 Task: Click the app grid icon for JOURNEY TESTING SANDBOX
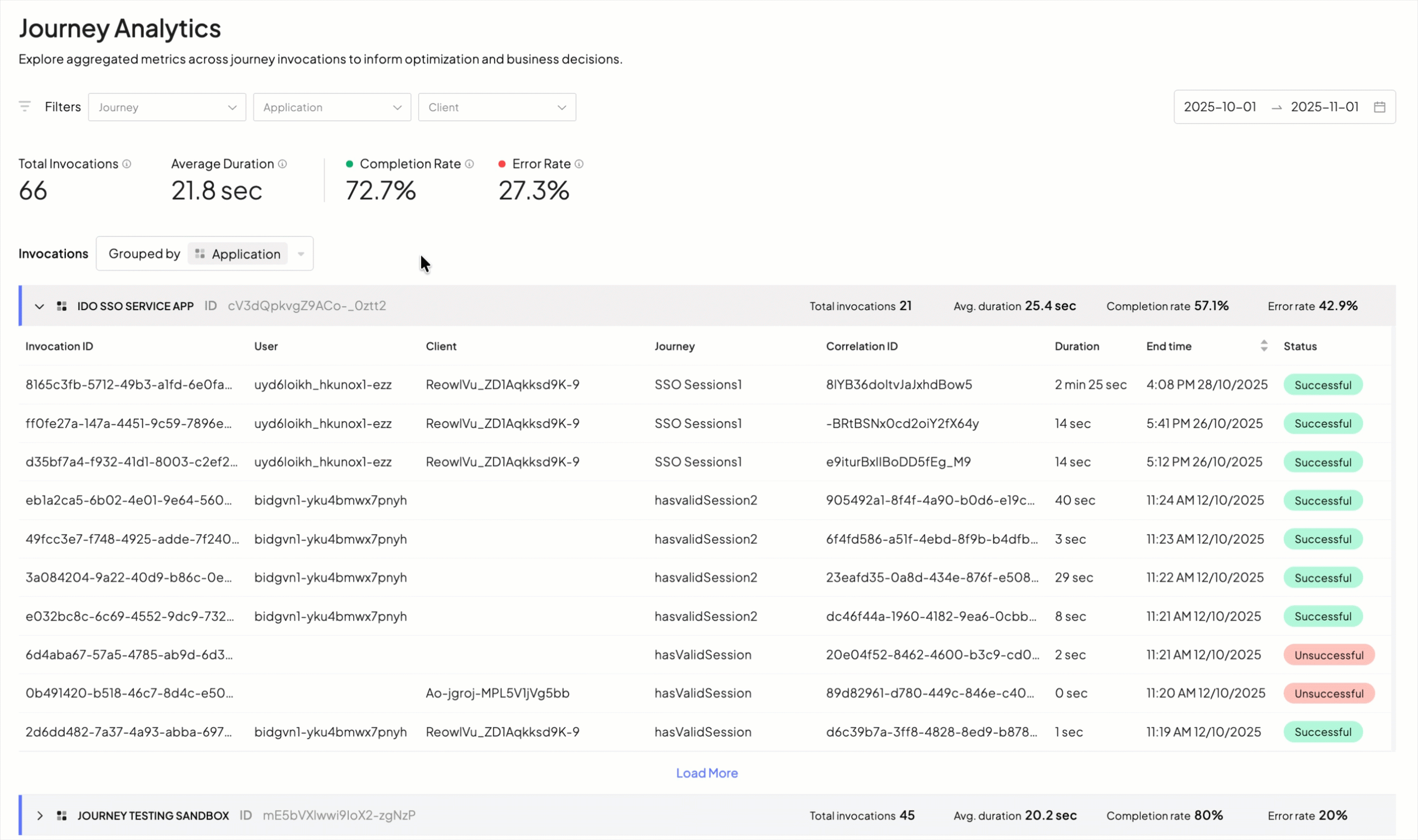point(63,816)
